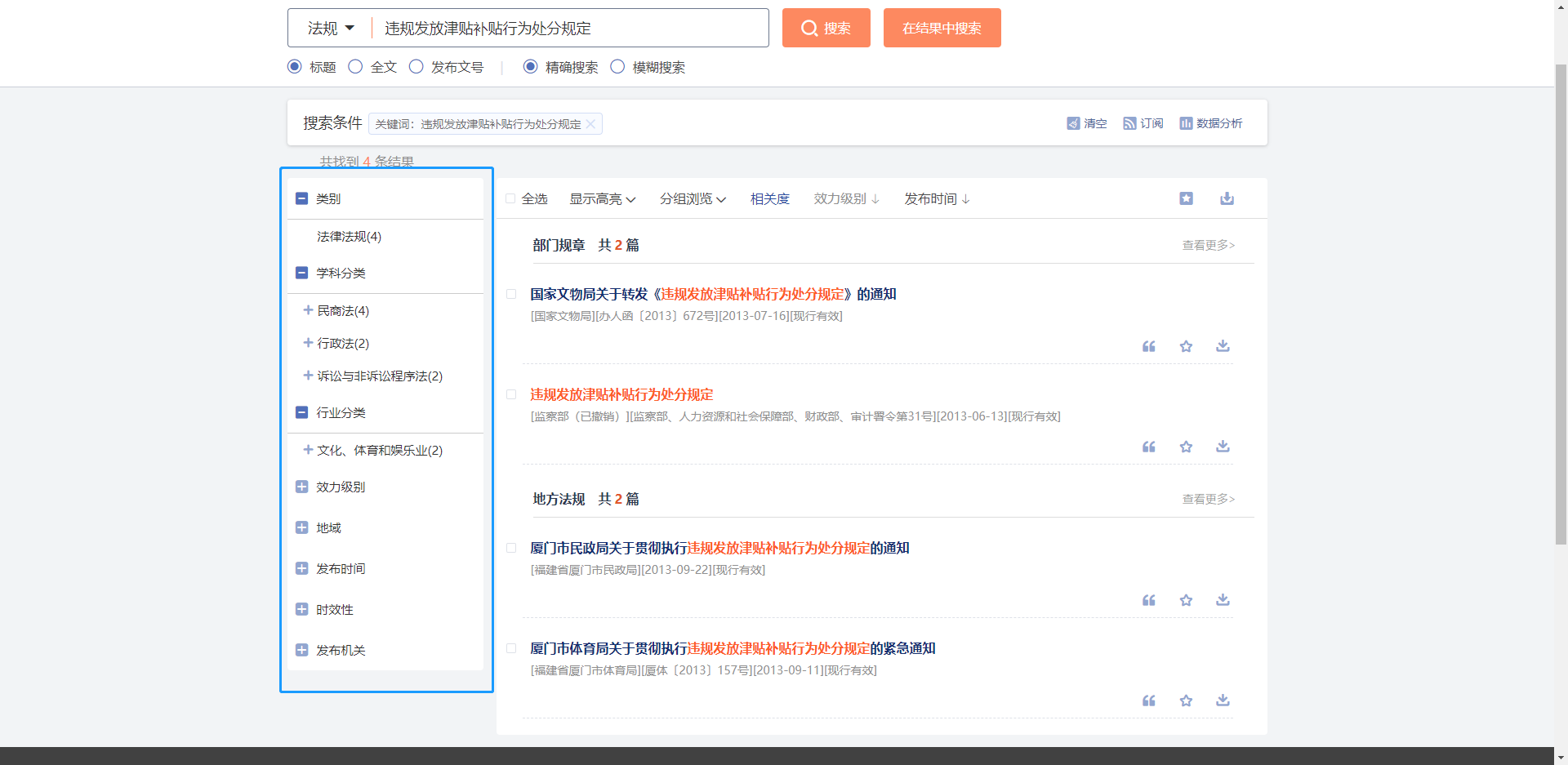The height and width of the screenshot is (765, 1568).
Task: Click the batch favorite icon in results toolbar
Action: [x=1186, y=198]
